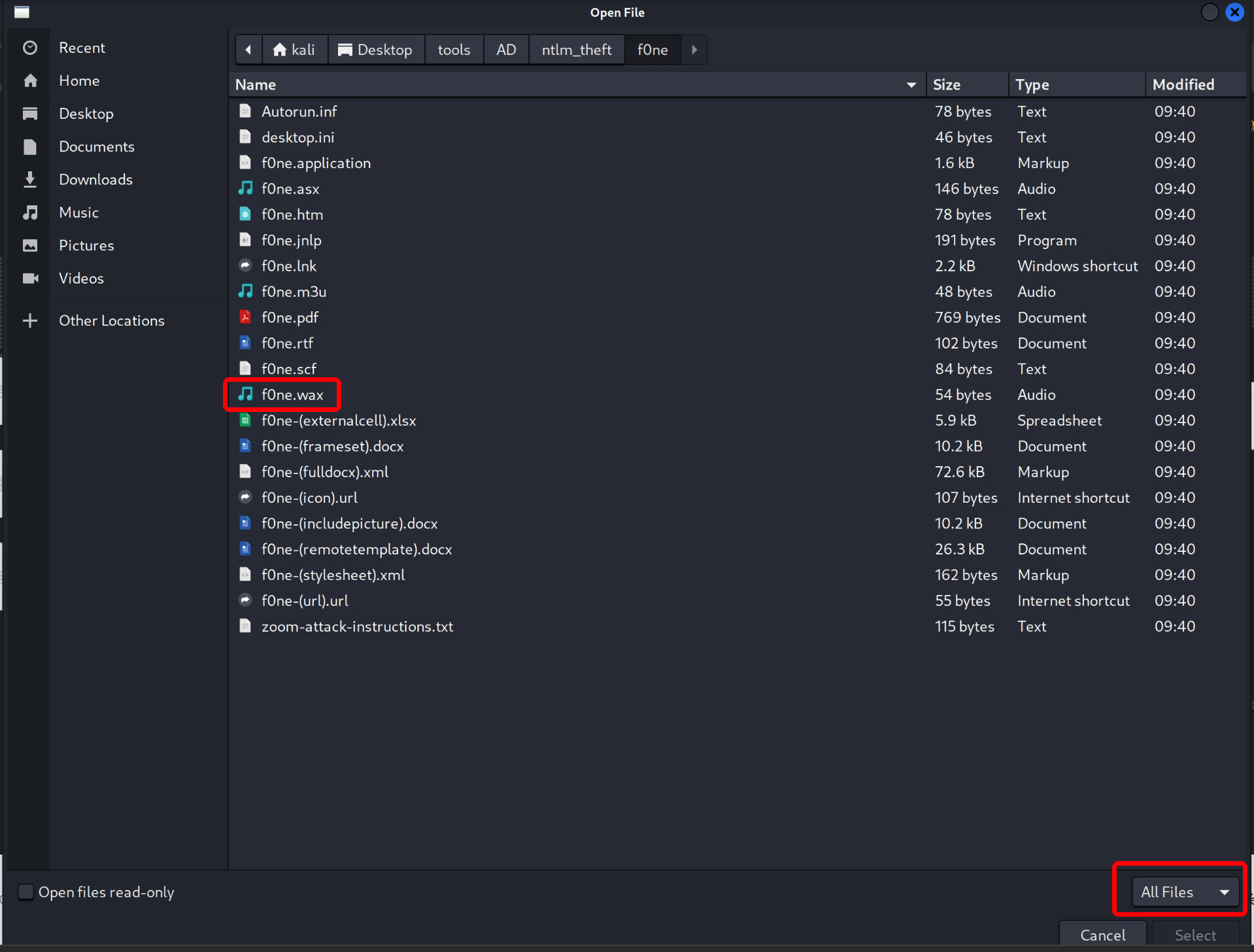This screenshot has height=952, width=1254.
Task: Select the zoom-attack-instructions.txt file
Action: click(357, 626)
